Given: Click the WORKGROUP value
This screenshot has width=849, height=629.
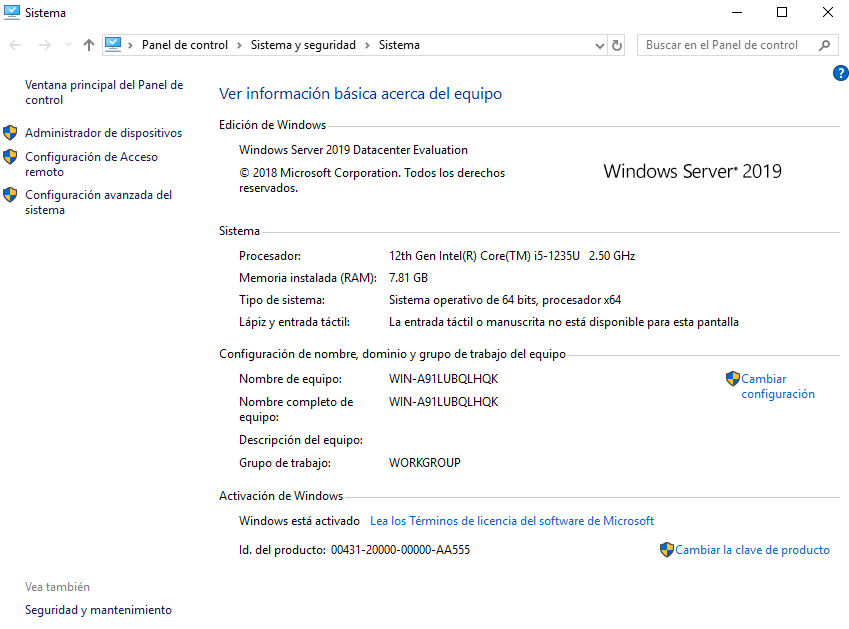Looking at the screenshot, I should pyautogui.click(x=424, y=463).
